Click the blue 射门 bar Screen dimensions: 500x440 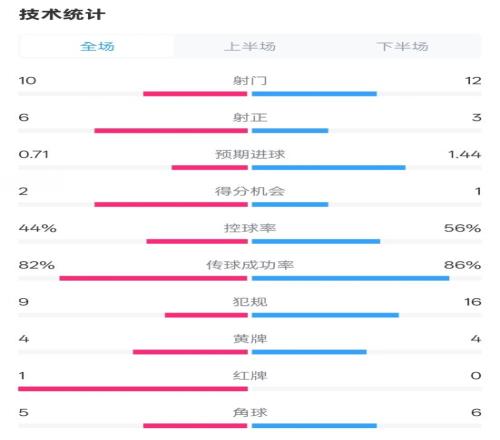click(314, 94)
